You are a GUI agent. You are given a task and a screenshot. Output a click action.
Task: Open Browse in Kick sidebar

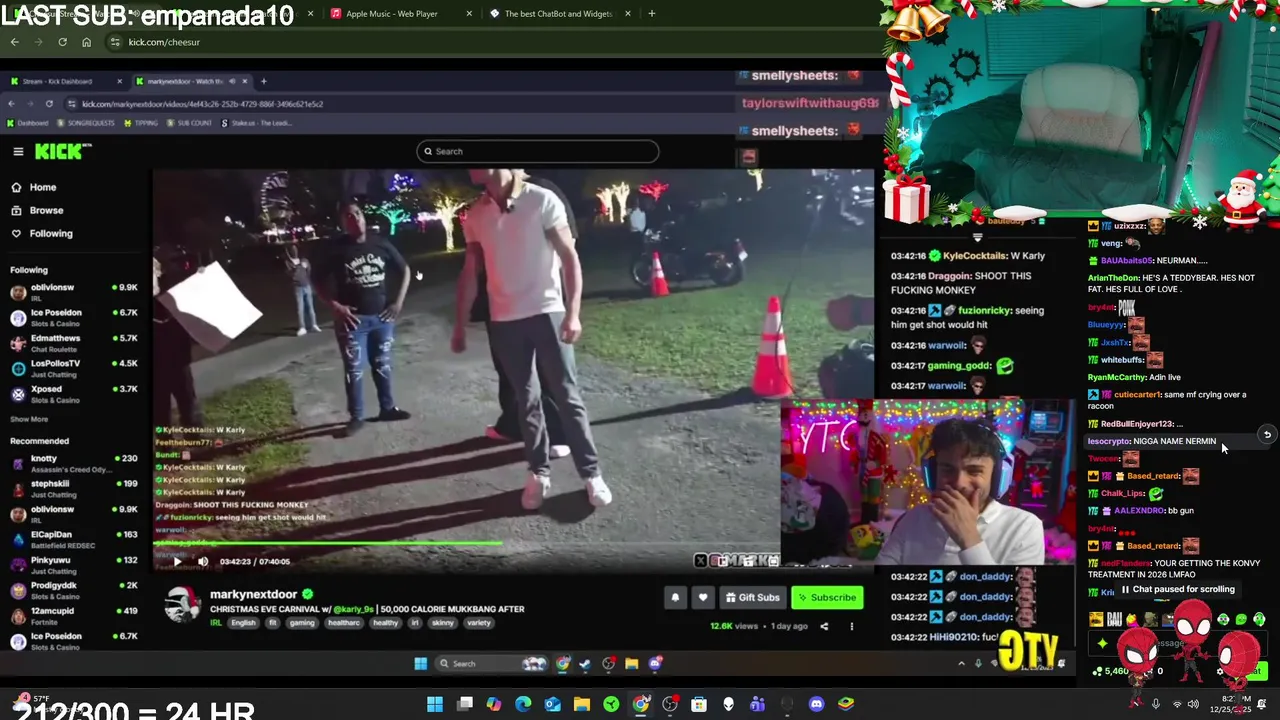point(38,210)
